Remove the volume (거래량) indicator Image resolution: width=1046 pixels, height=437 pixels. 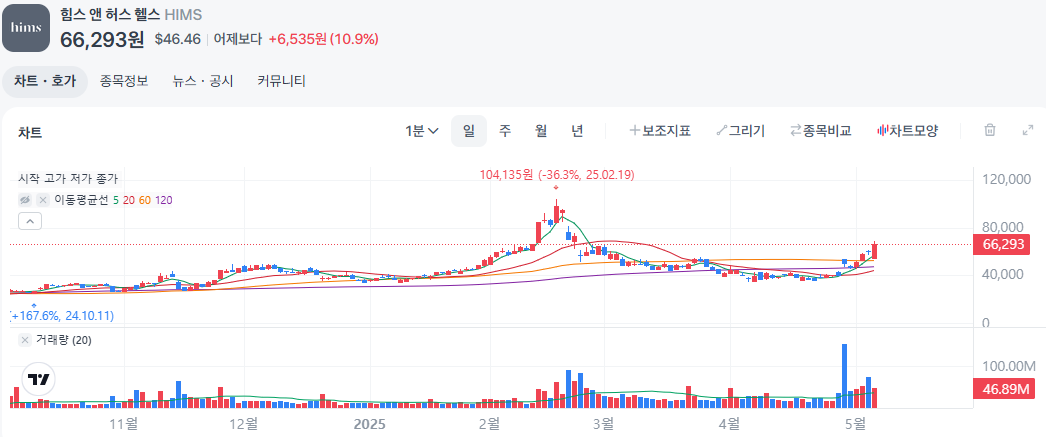(25, 340)
